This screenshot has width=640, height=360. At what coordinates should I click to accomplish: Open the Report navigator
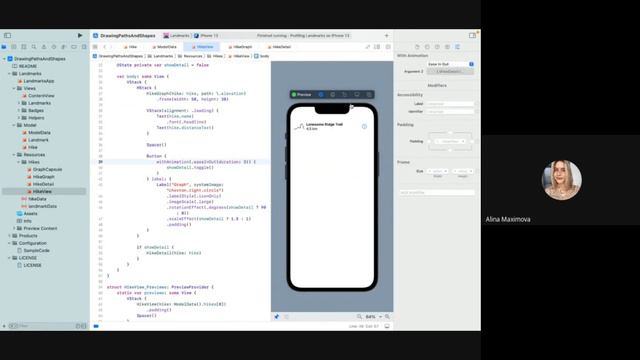tap(84, 47)
